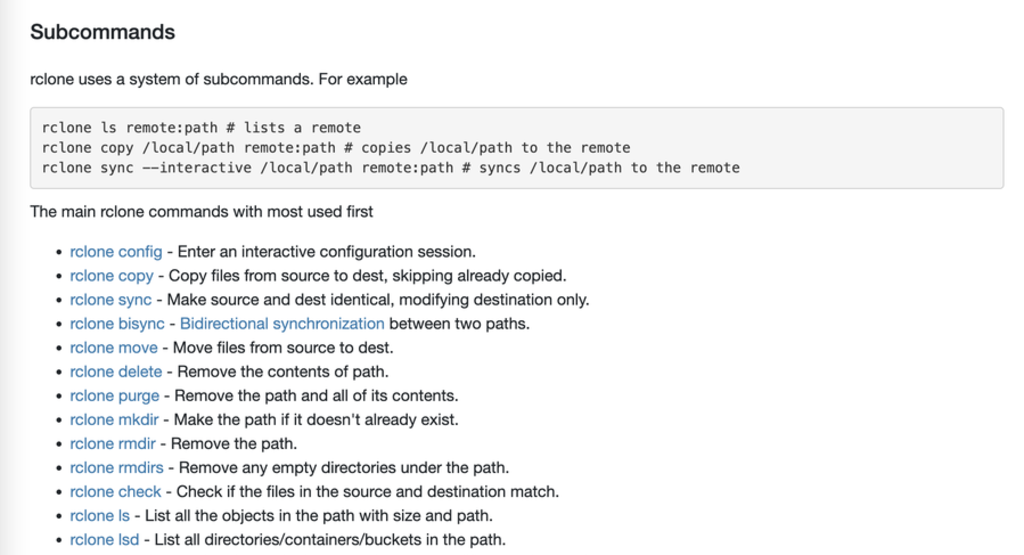Open the rclone config link
The image size is (1024, 555).
pos(115,252)
